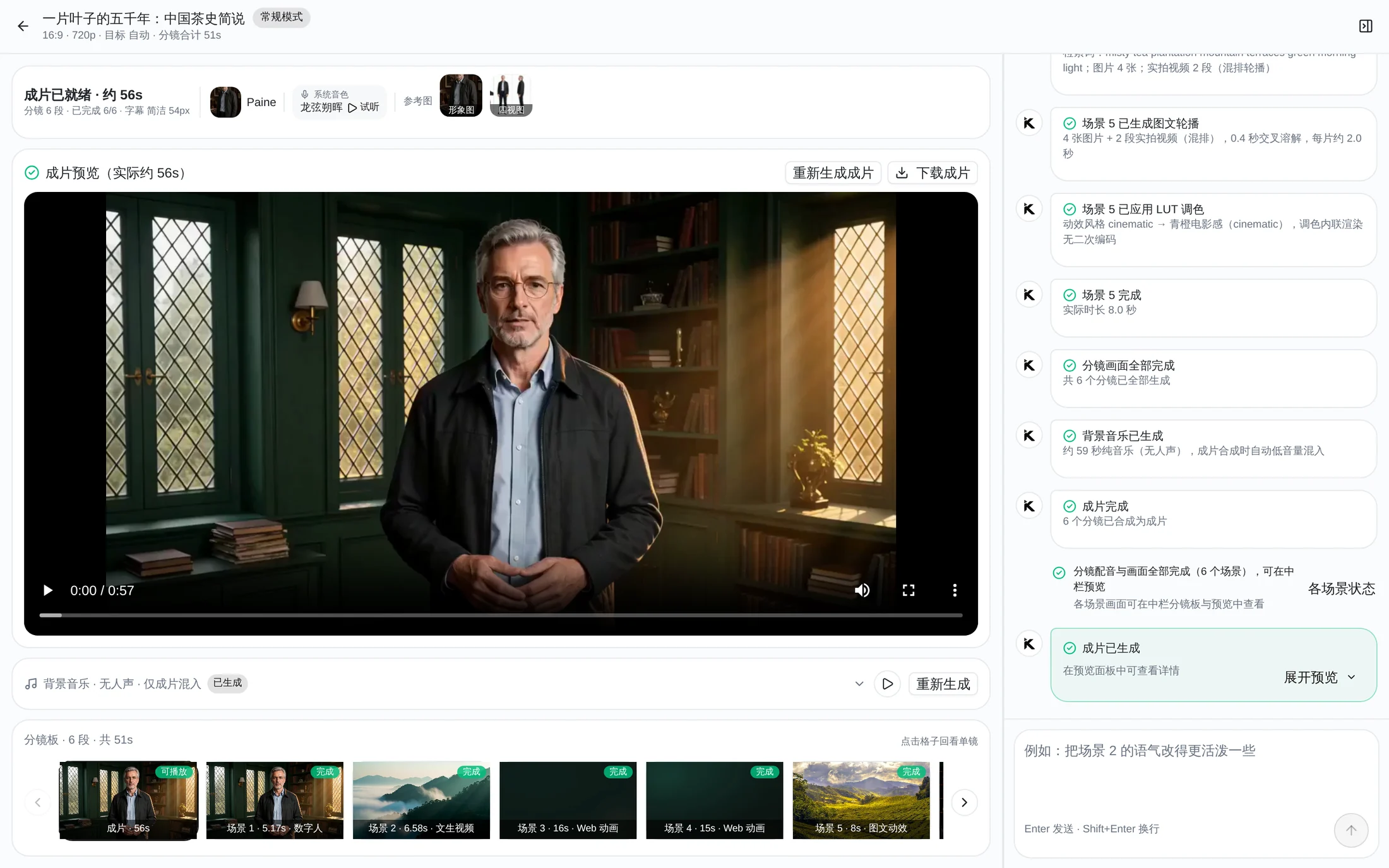The width and height of the screenshot is (1389, 868).
Task: Click 重新生成成片 button
Action: coord(833,173)
